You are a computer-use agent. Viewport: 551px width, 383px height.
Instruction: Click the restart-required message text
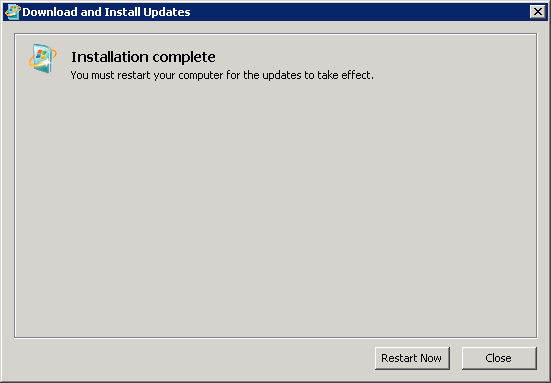222,75
